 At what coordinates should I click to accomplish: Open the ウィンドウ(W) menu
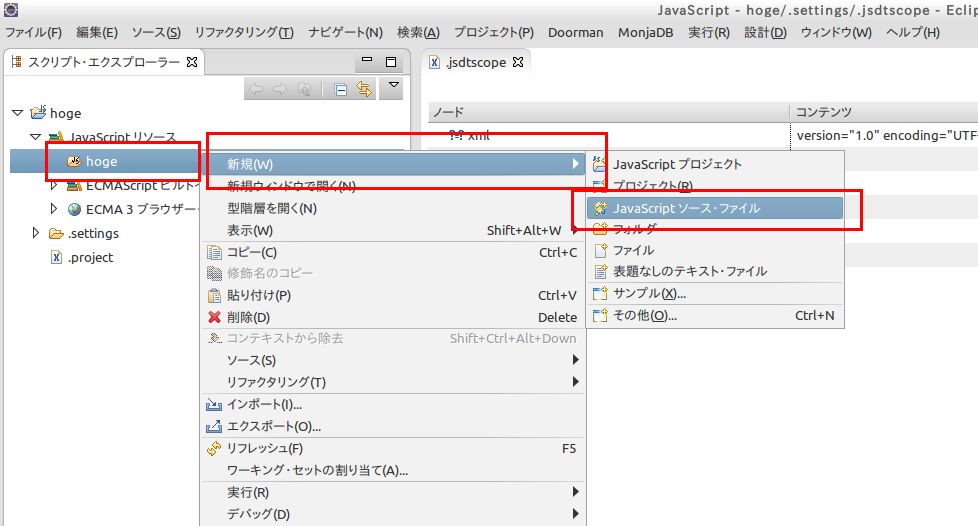point(836,32)
